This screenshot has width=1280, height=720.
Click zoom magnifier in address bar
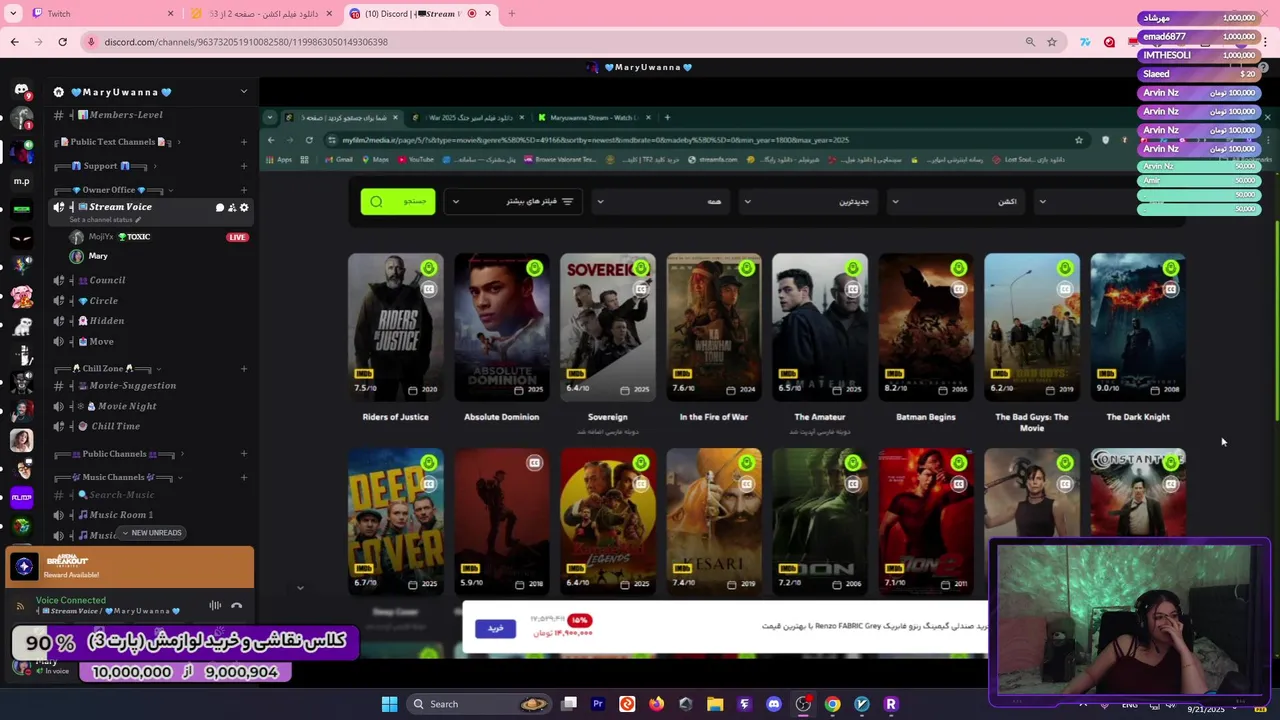tap(1030, 42)
